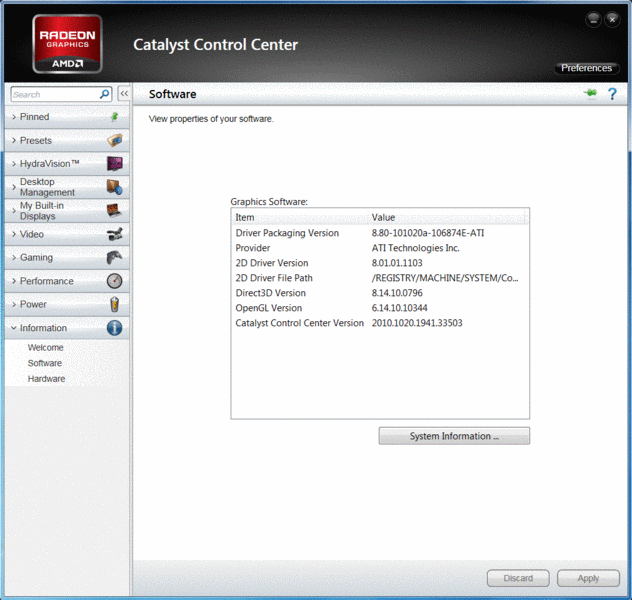Click the AMD Radeon Graphics logo

[x=67, y=44]
